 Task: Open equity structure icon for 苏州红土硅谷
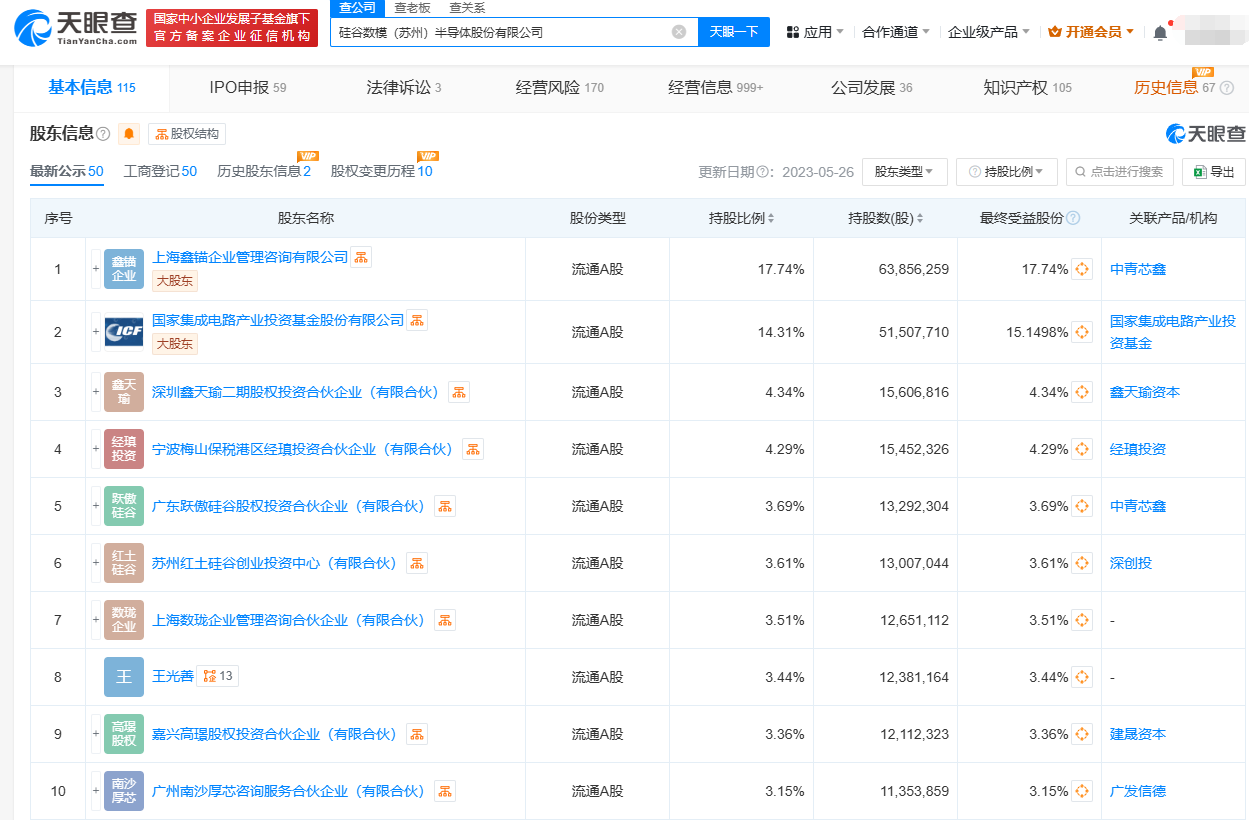tap(416, 563)
